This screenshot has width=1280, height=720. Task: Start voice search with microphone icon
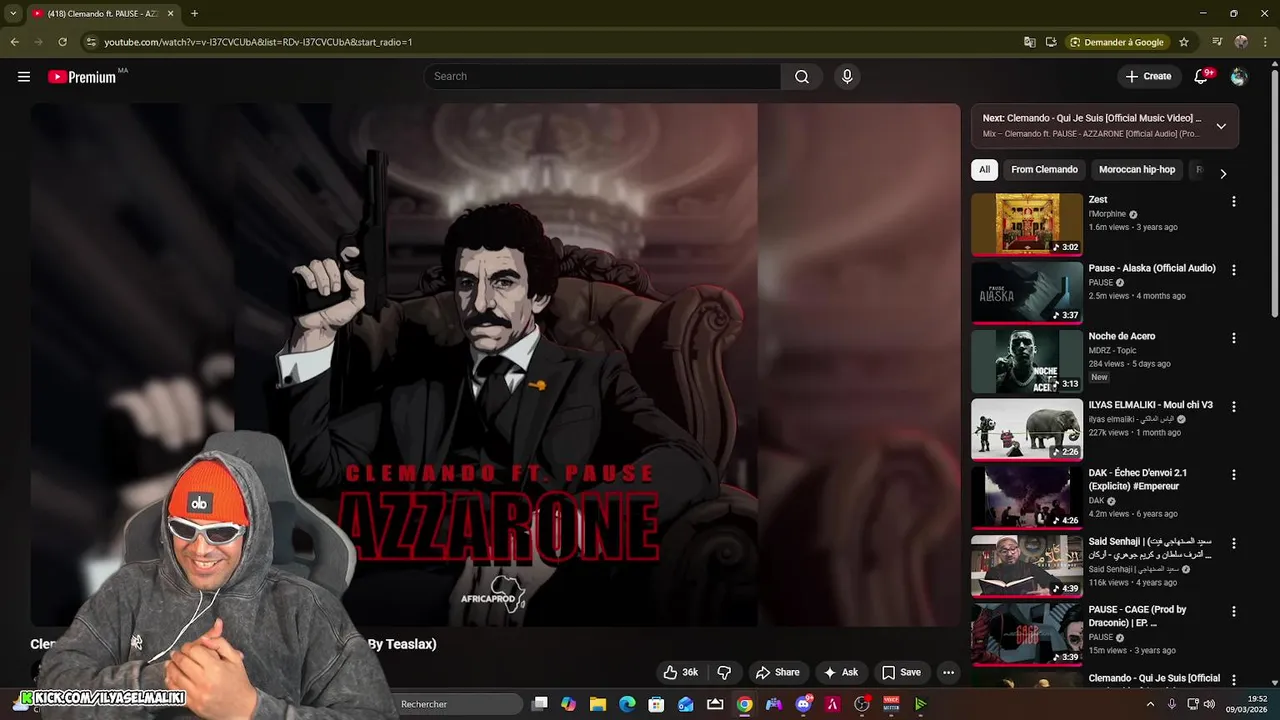click(x=847, y=77)
